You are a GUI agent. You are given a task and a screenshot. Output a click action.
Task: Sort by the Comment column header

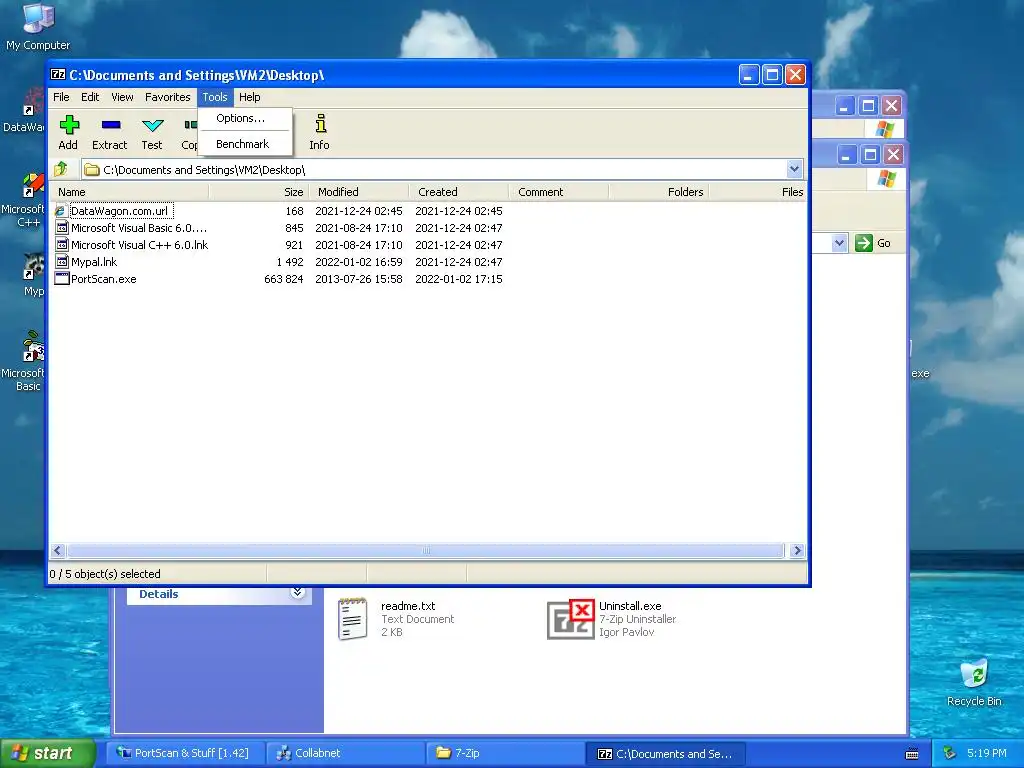pyautogui.click(x=558, y=192)
